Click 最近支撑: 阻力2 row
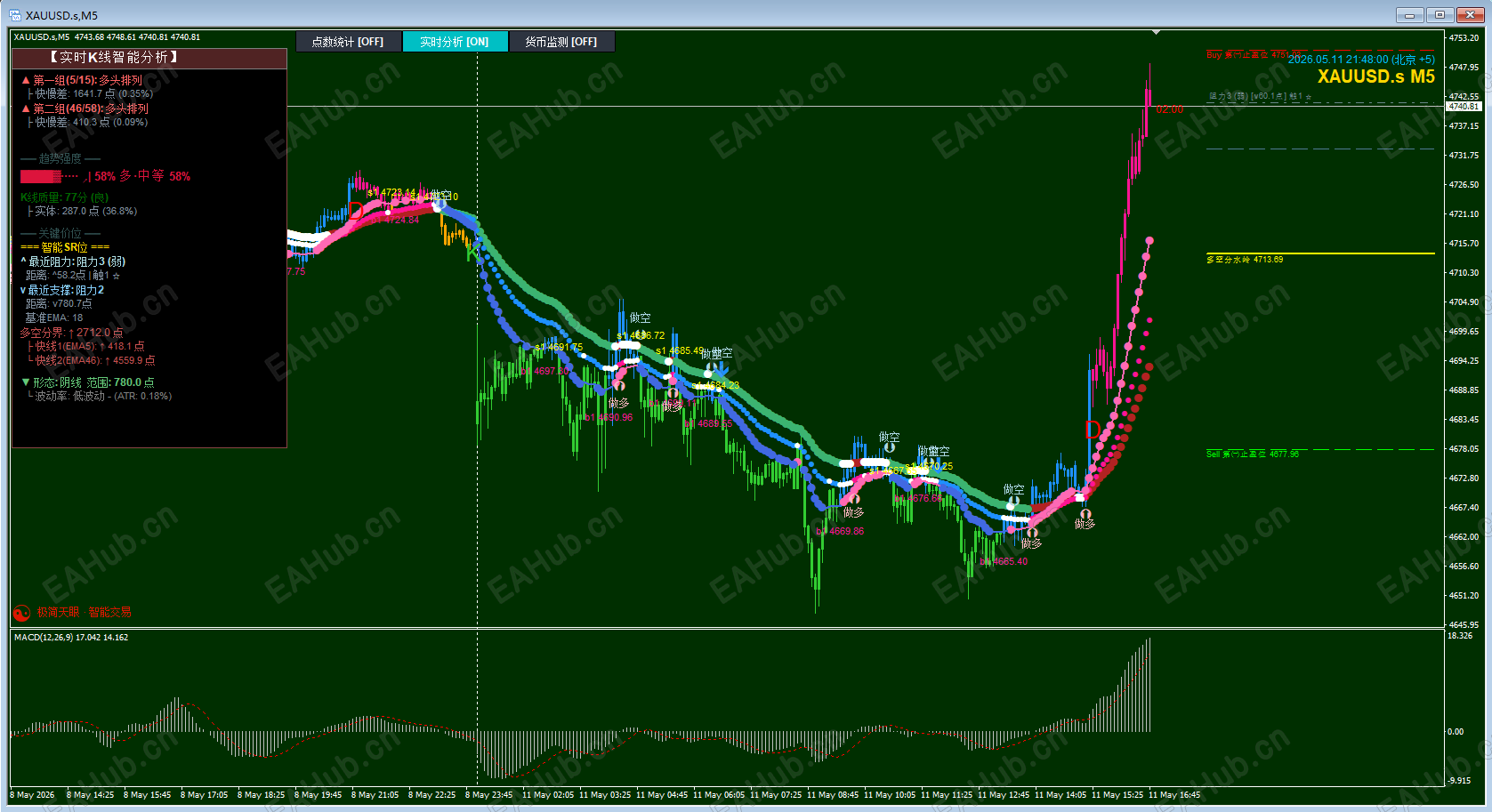The image size is (1492, 812). coord(62,290)
